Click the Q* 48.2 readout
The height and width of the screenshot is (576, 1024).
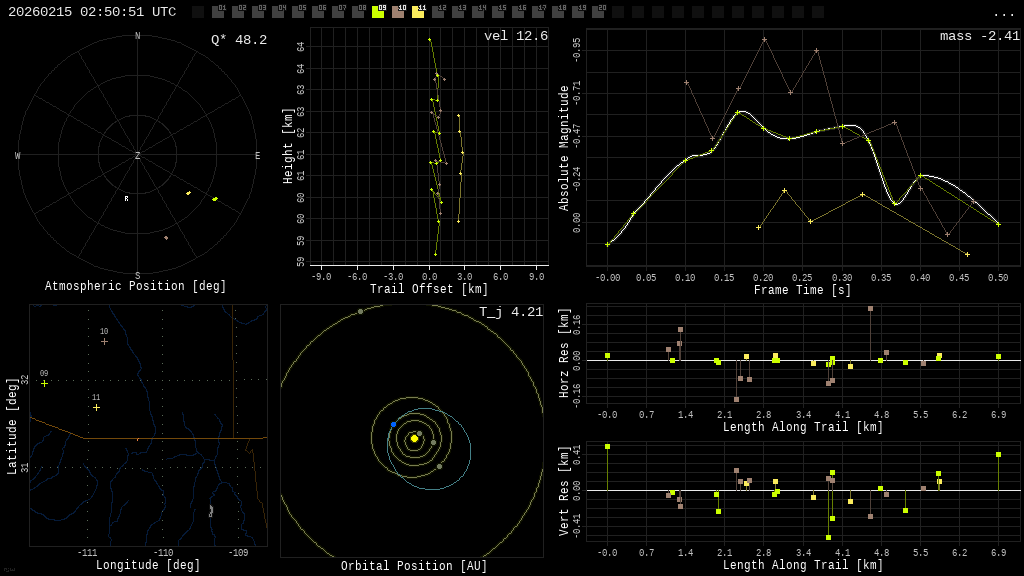pos(238,40)
